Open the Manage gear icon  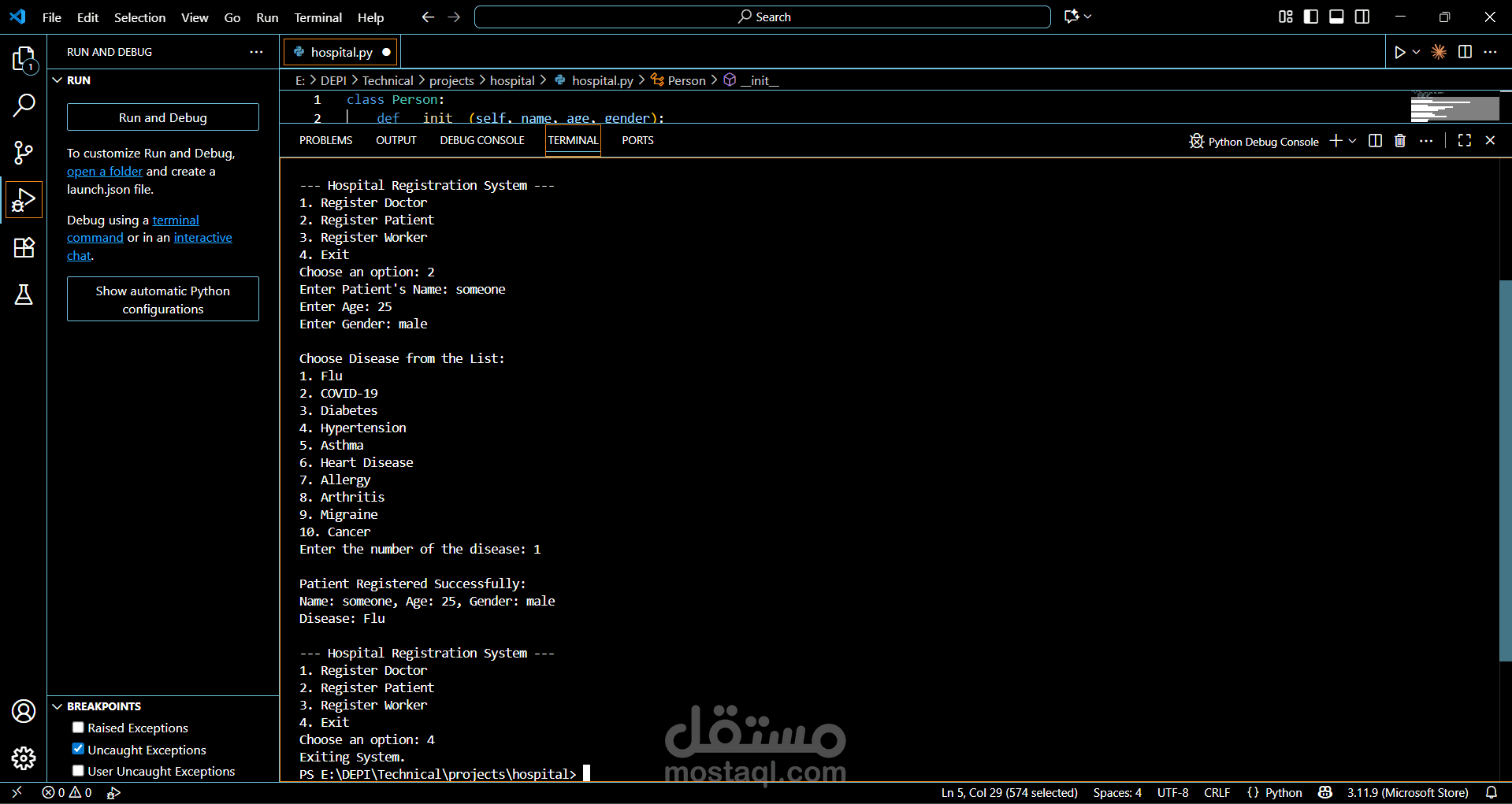click(x=24, y=758)
